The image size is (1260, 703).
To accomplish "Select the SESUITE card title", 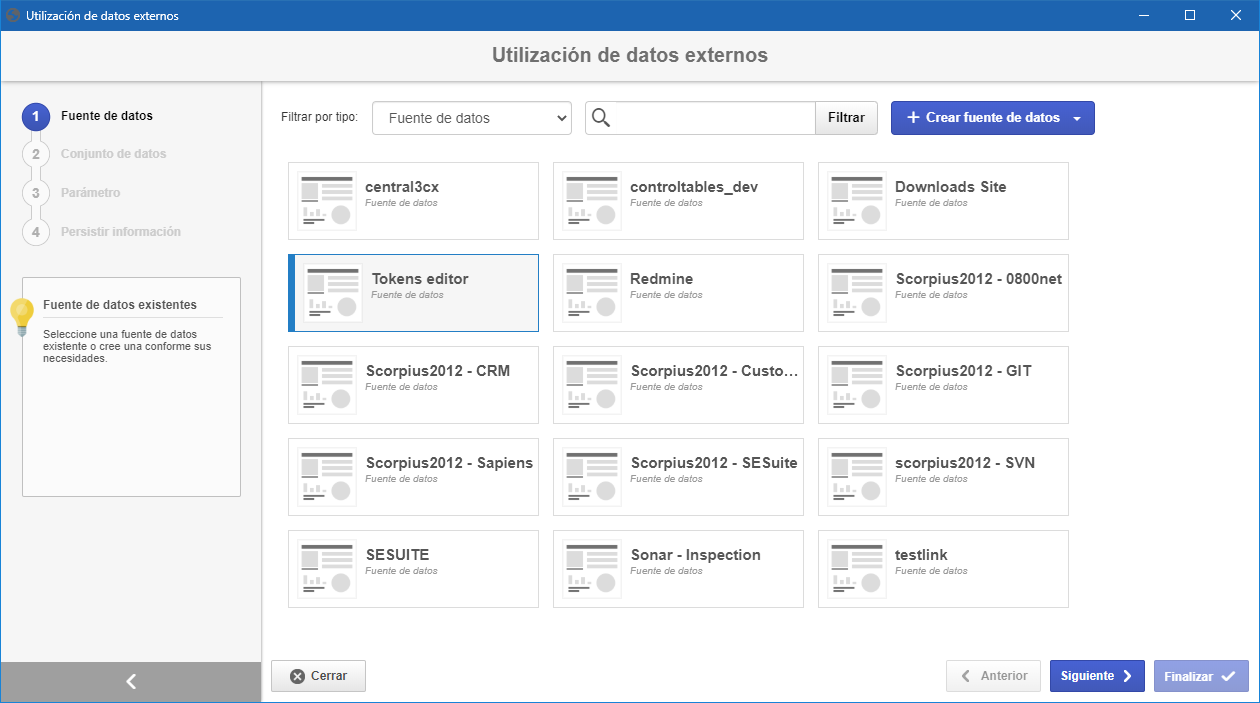I will click(x=397, y=555).
